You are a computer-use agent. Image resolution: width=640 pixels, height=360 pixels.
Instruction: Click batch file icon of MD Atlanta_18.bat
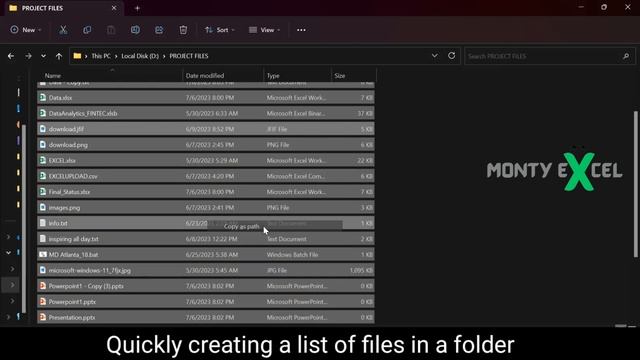coord(42,254)
